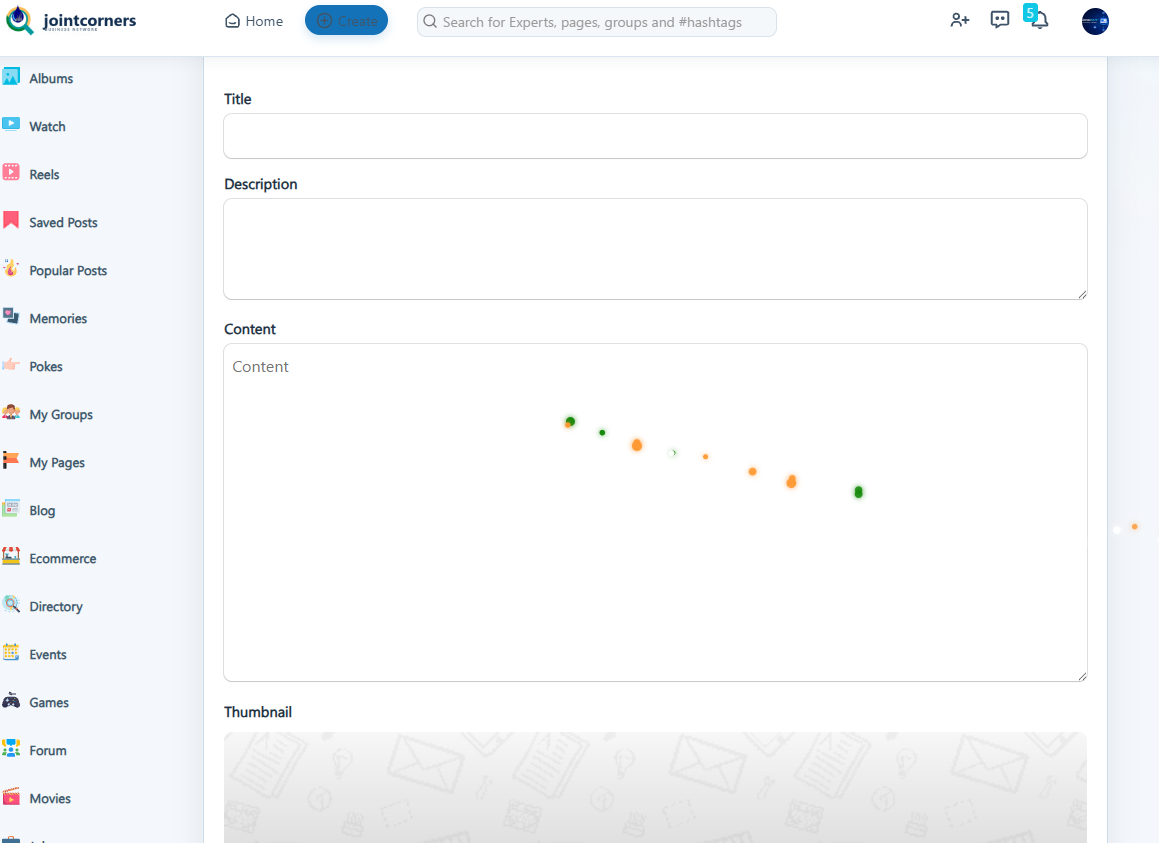Click the Create button
Screen dimensions: 1159x843
pos(347,21)
